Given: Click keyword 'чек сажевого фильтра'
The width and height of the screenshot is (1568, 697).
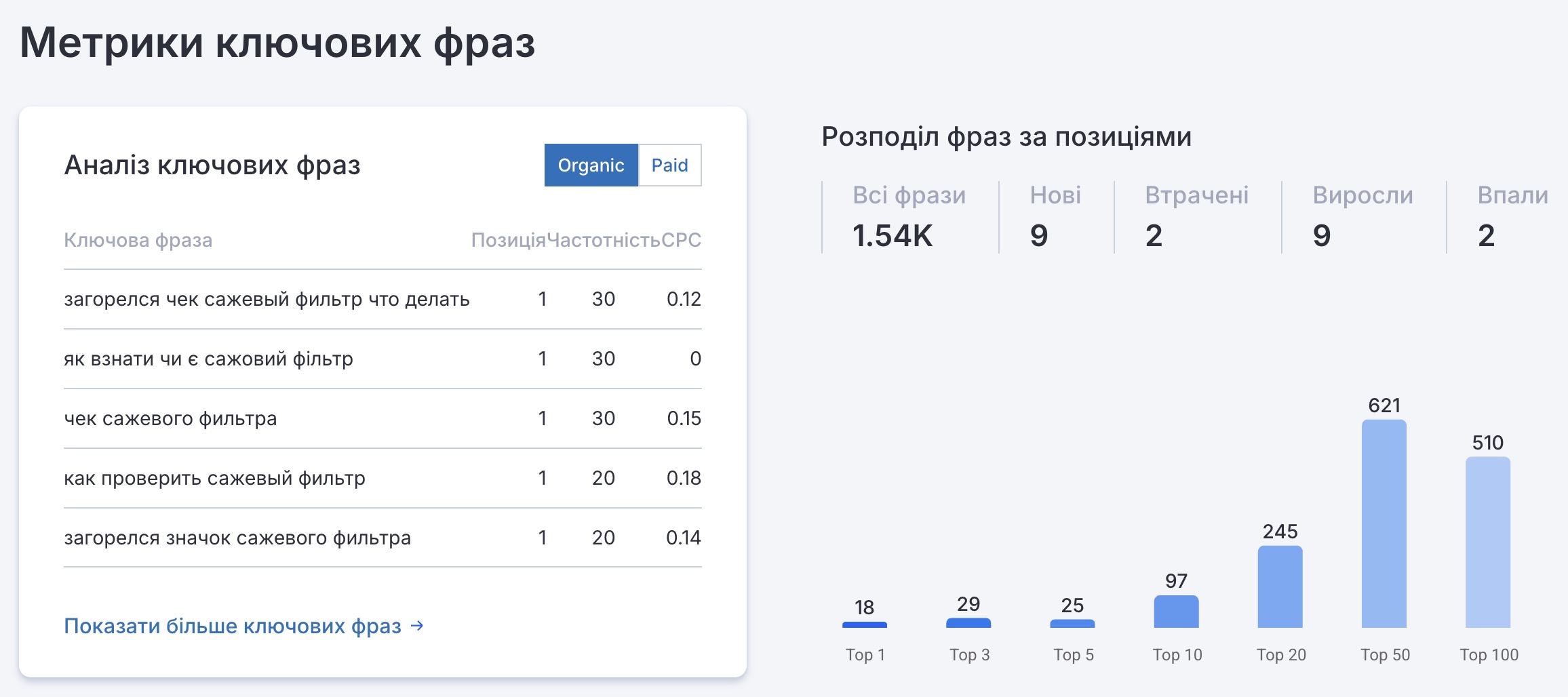Looking at the screenshot, I should (x=170, y=418).
